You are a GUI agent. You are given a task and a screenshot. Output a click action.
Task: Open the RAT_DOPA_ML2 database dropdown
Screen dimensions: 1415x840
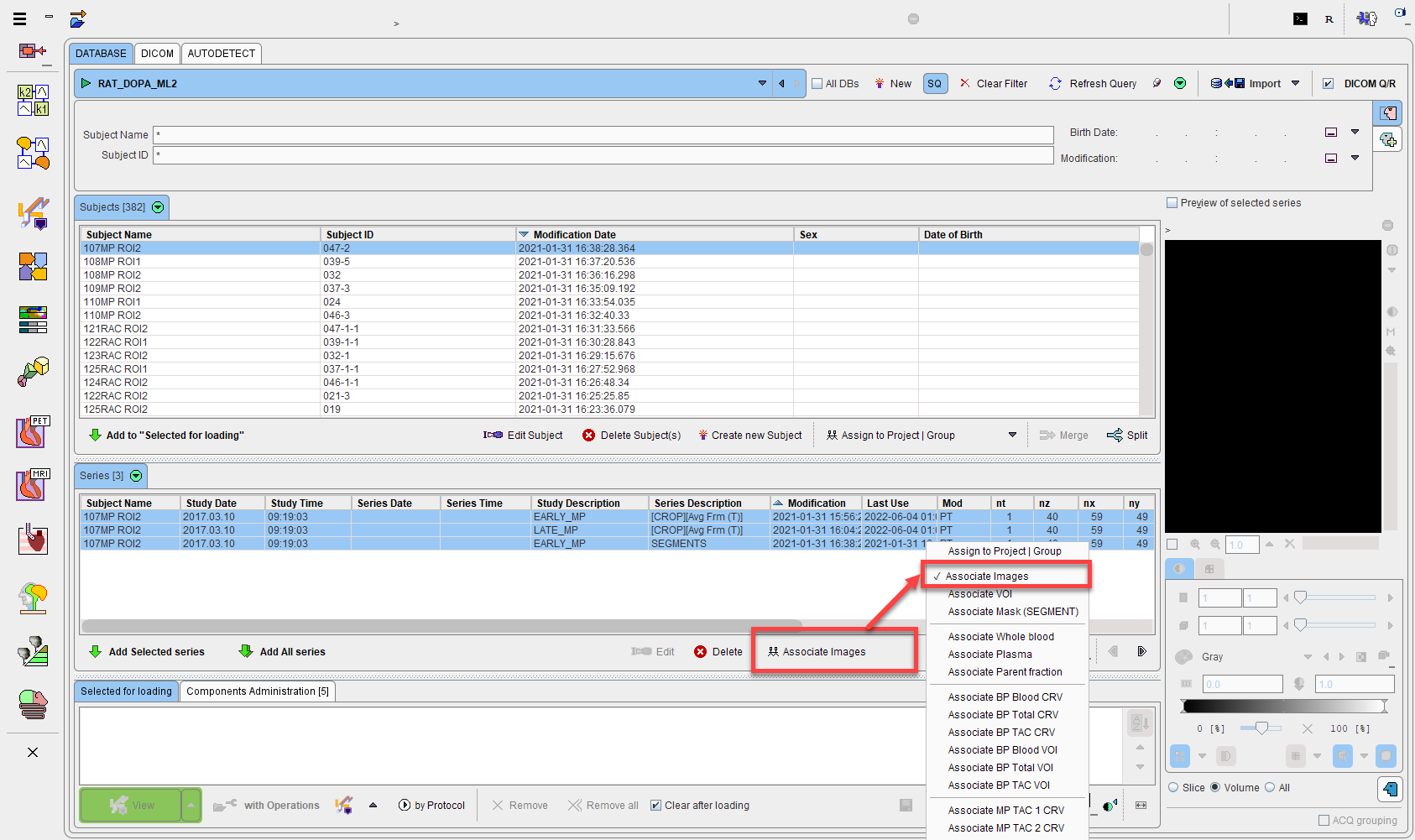click(762, 83)
